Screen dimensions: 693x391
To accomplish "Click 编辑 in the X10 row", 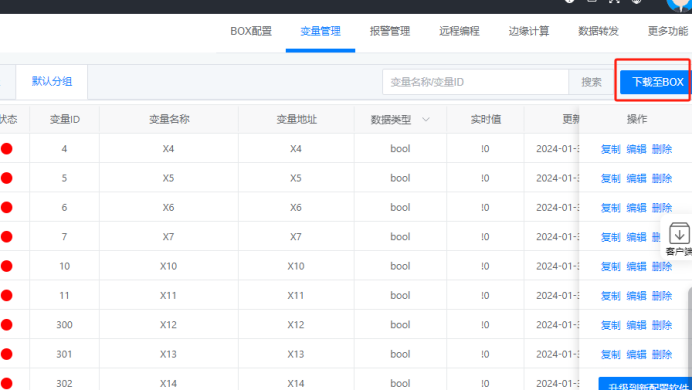I will coord(636,266).
